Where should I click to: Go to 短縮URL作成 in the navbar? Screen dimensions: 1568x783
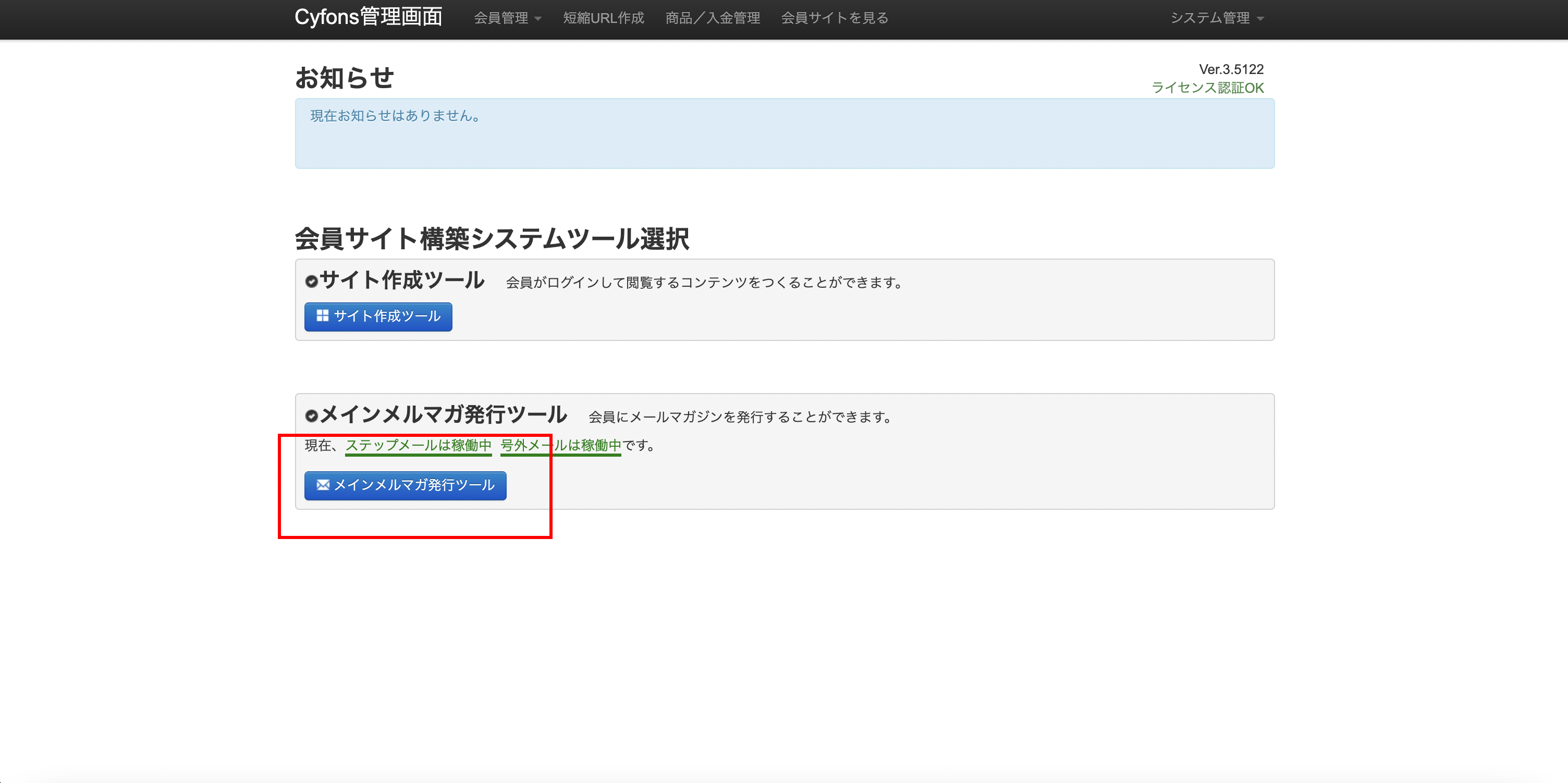pyautogui.click(x=603, y=18)
